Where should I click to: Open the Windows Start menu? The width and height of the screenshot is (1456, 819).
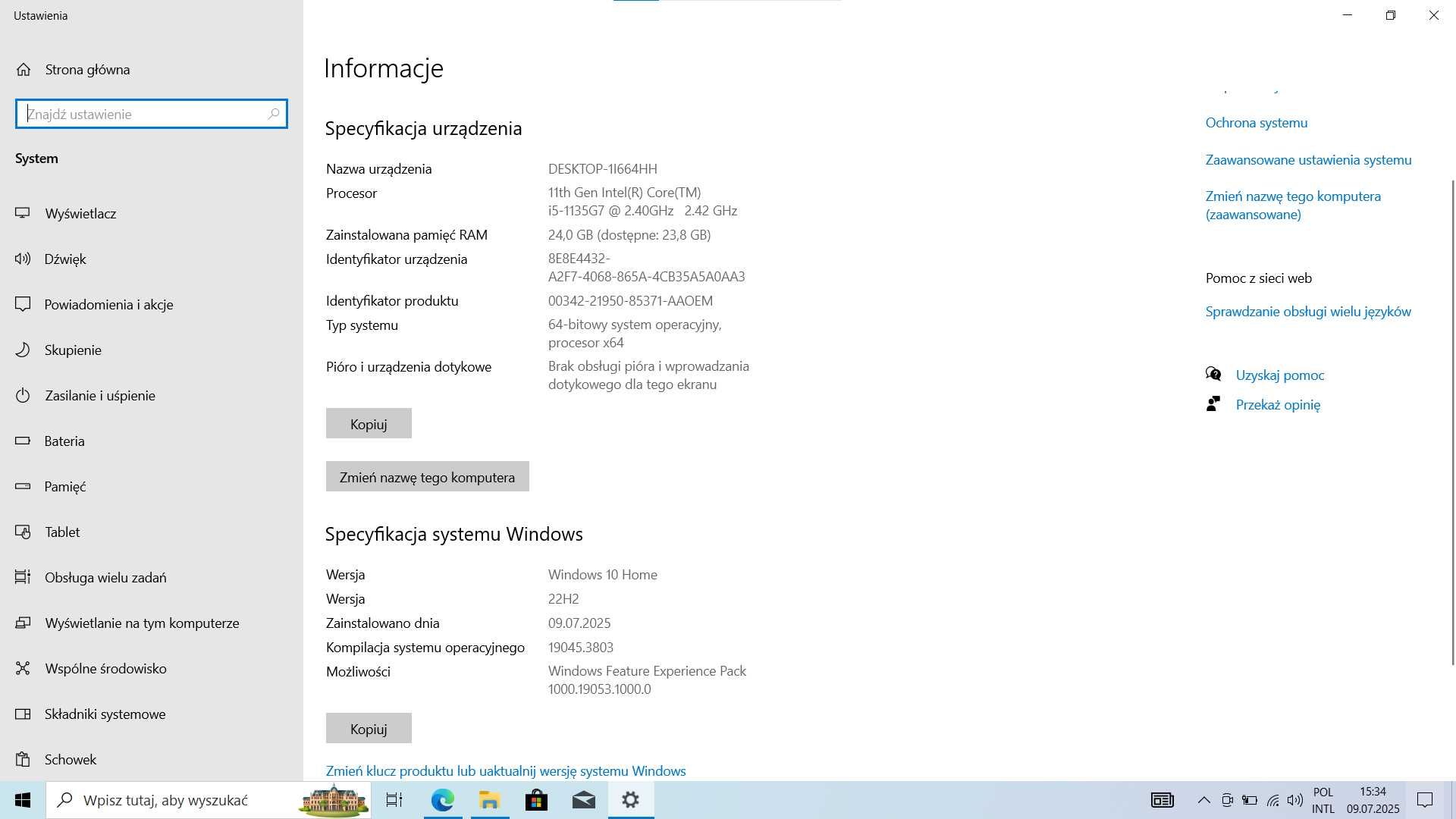(23, 800)
